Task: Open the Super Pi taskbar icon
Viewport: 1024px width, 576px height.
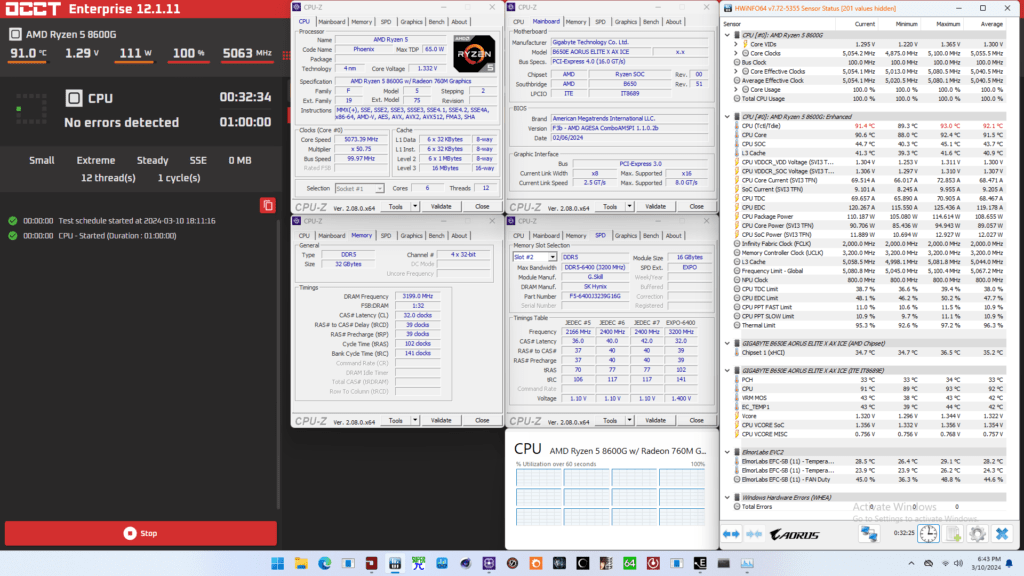Action: pos(419,564)
